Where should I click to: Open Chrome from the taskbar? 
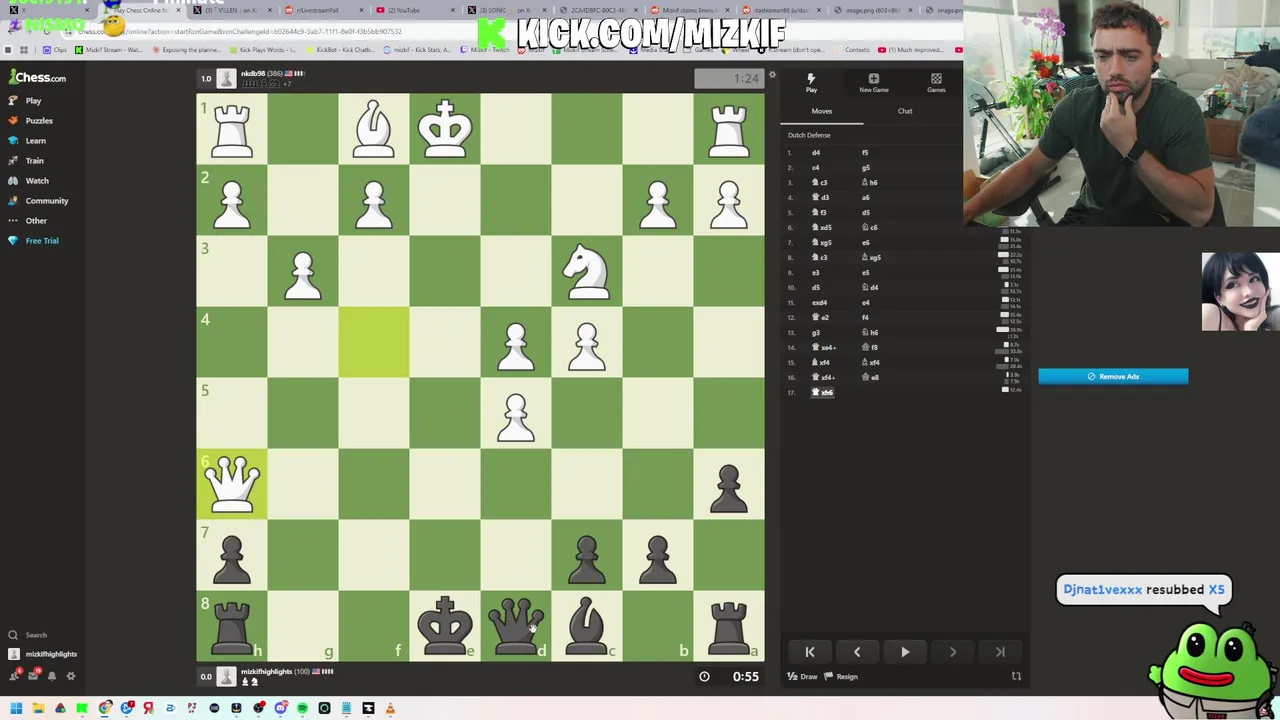point(105,709)
